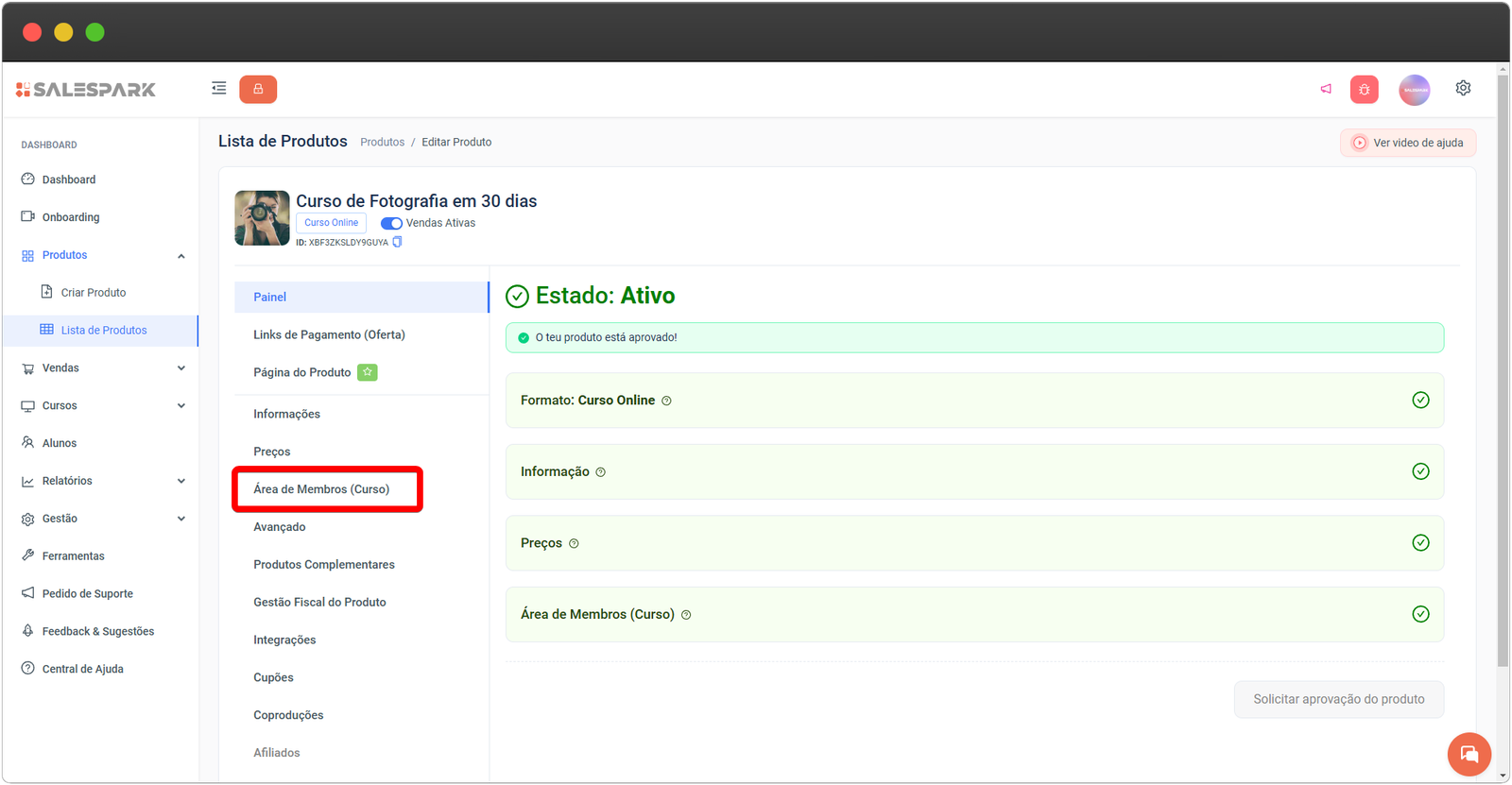
Task: Expand the Vendas sidebar menu
Action: tap(180, 368)
